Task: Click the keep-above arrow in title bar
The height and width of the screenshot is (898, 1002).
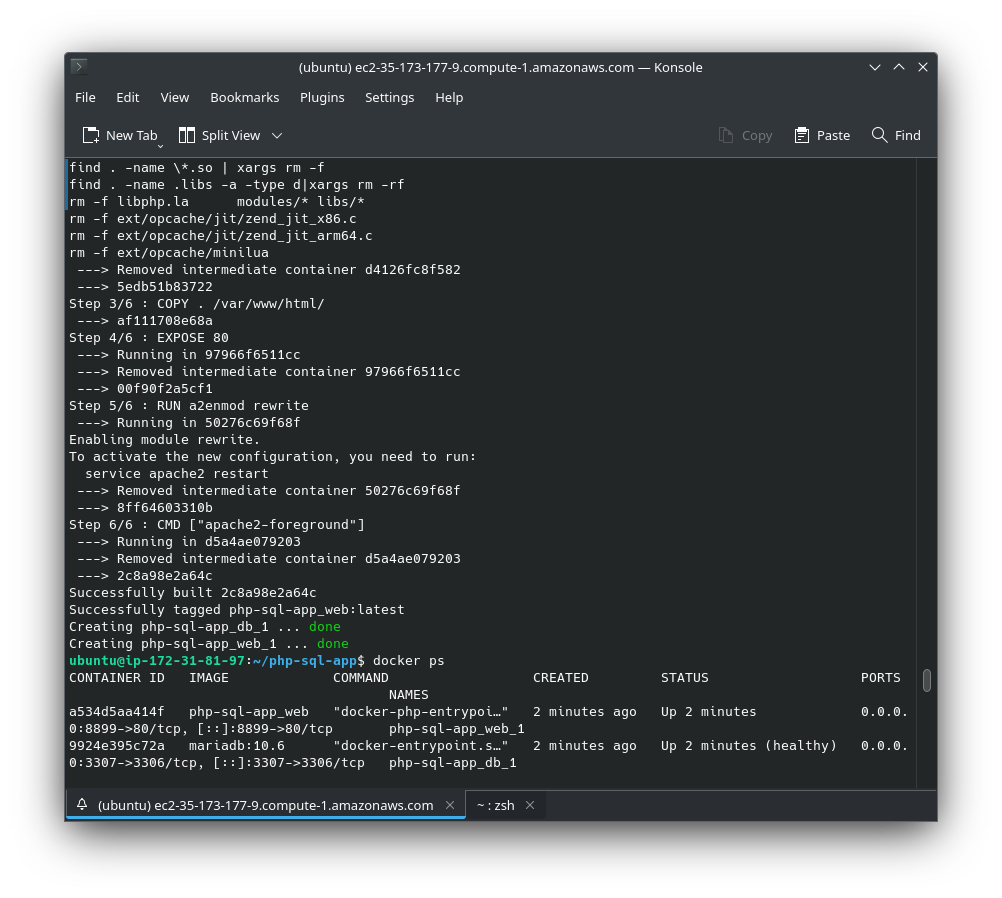Action: click(x=899, y=67)
